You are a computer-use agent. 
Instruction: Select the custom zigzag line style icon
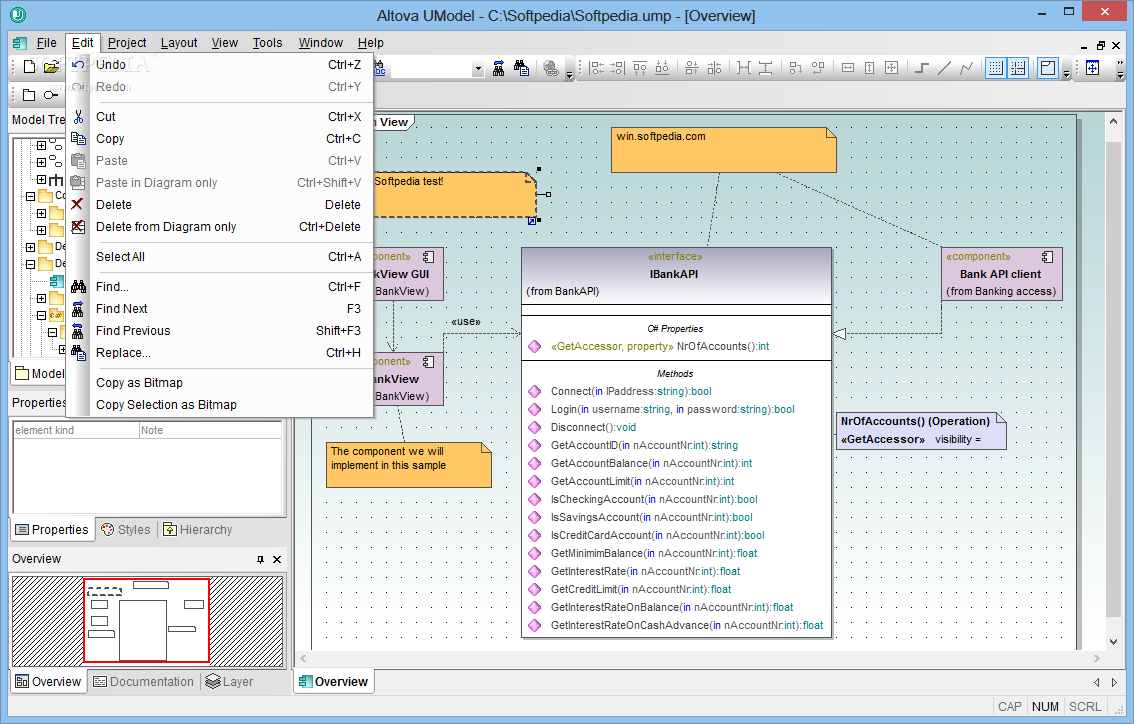[966, 68]
